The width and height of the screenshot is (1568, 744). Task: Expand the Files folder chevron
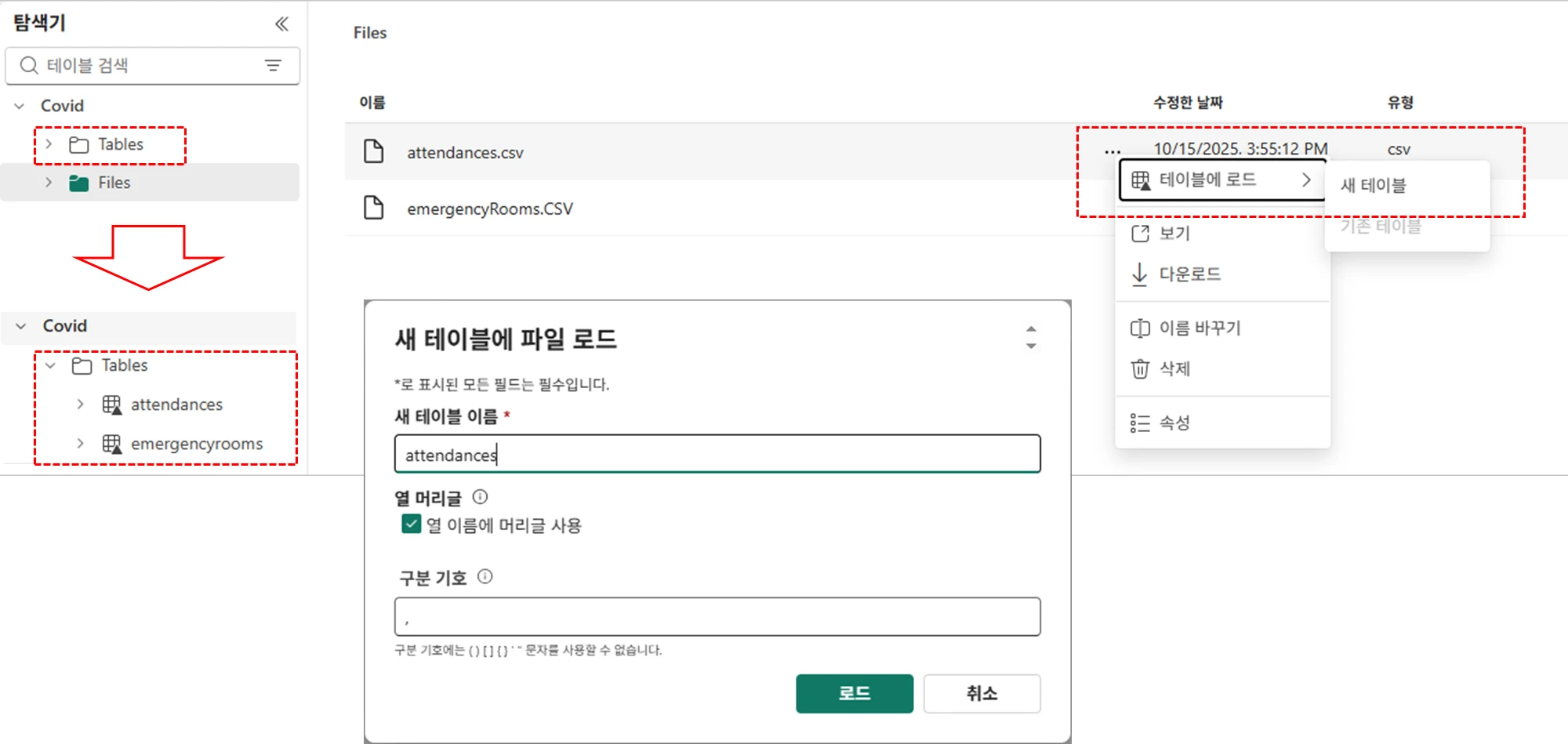point(49,183)
